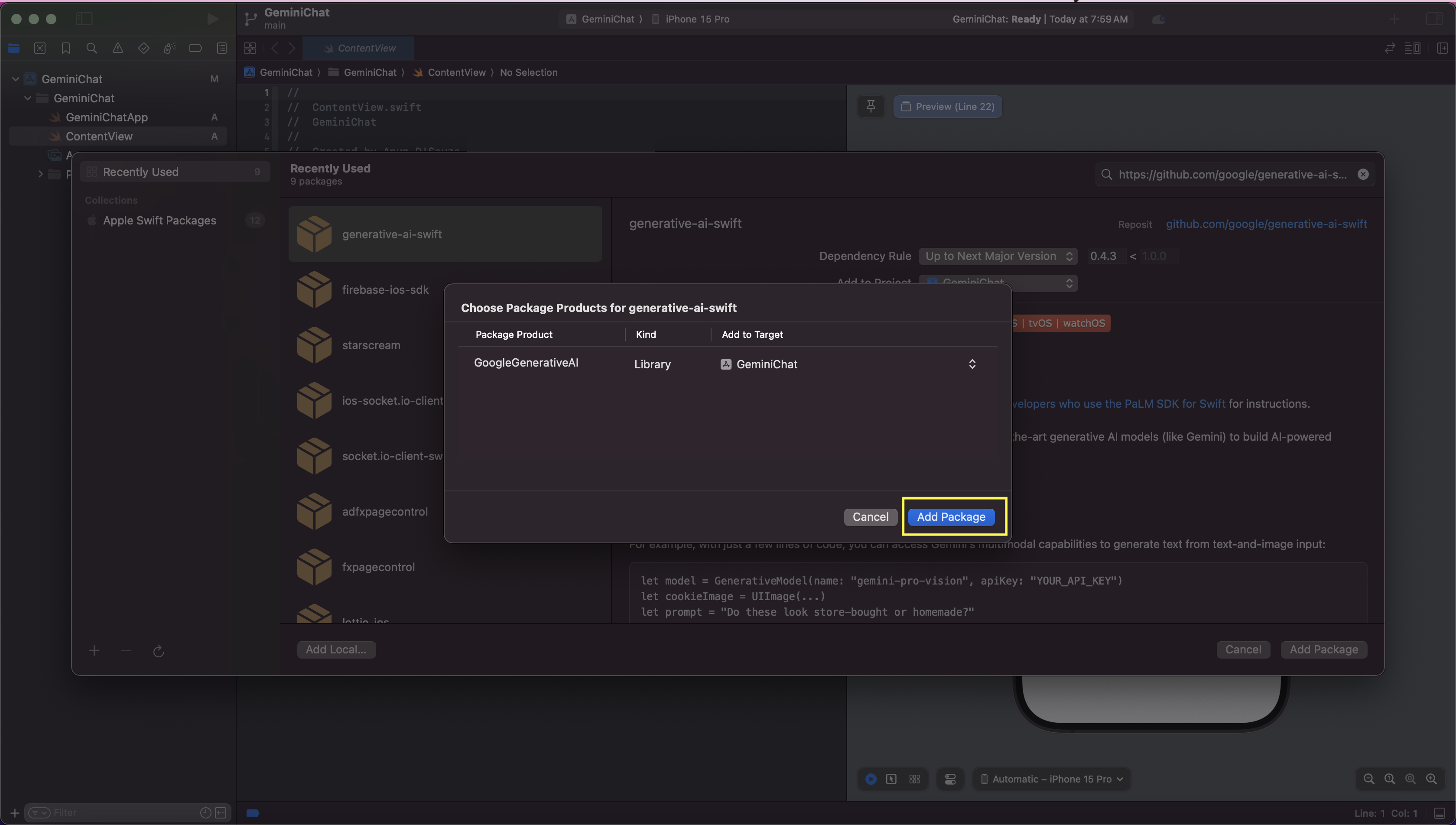Cancel the Choose Package Products dialog
The height and width of the screenshot is (825, 1456).
coord(870,516)
